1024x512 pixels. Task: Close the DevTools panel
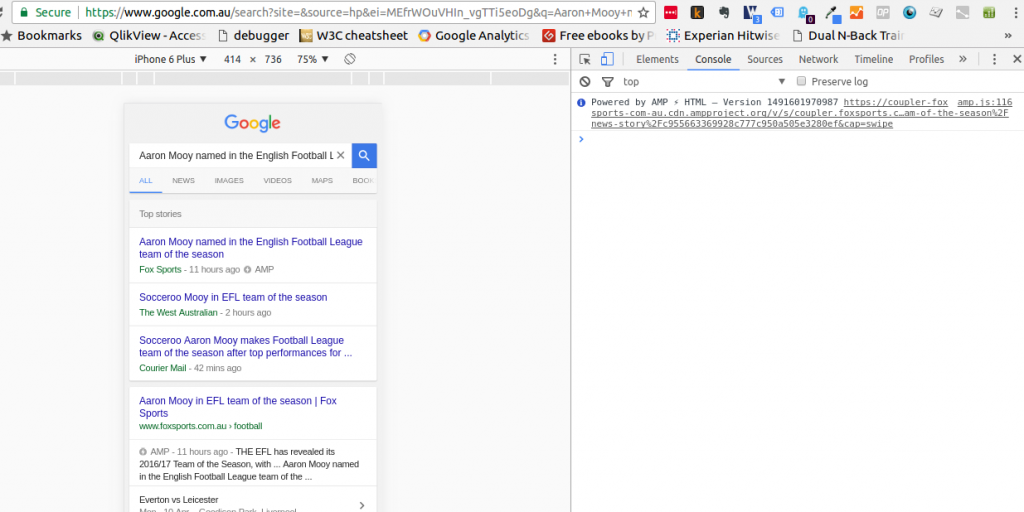(1016, 59)
